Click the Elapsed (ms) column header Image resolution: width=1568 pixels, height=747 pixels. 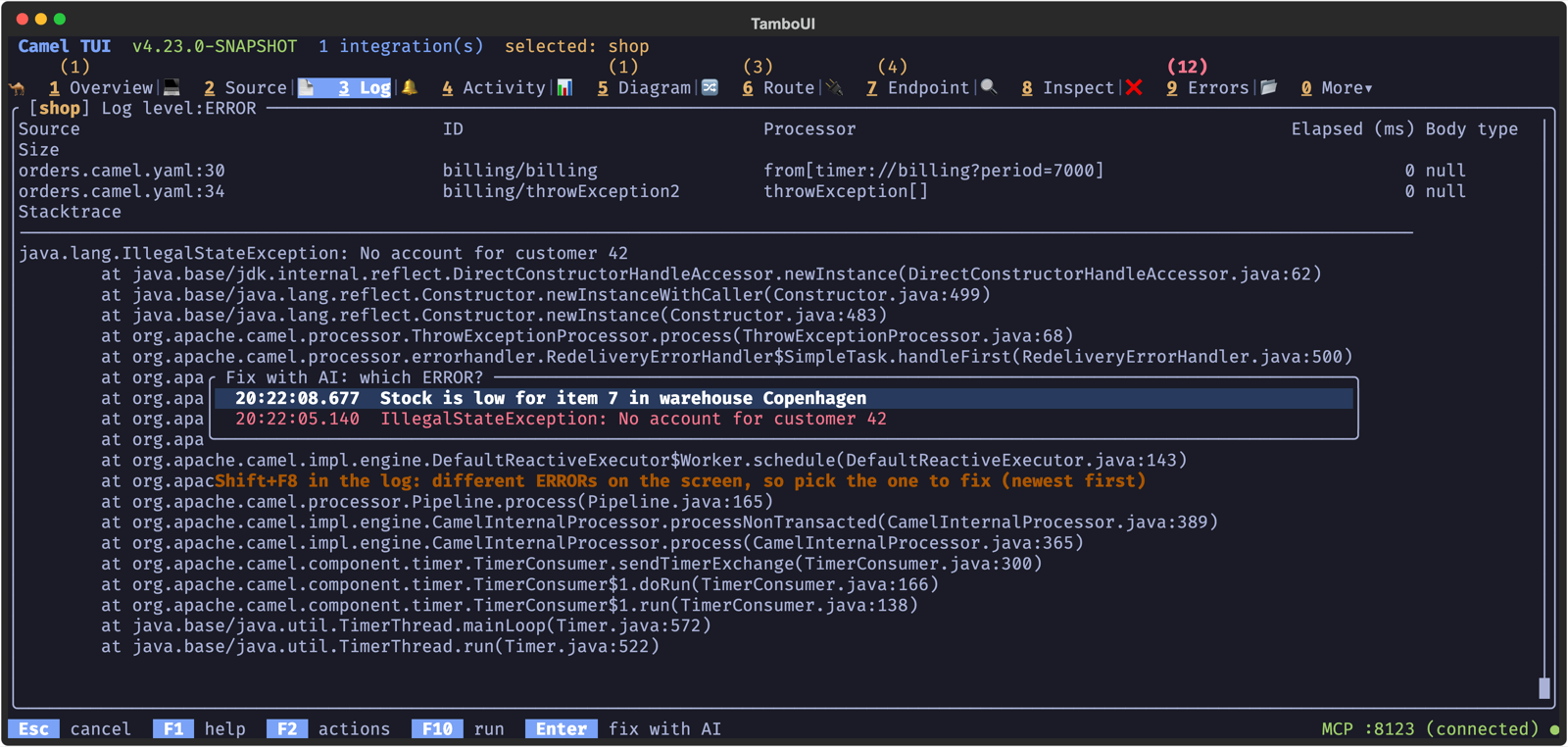pyautogui.click(x=1352, y=129)
